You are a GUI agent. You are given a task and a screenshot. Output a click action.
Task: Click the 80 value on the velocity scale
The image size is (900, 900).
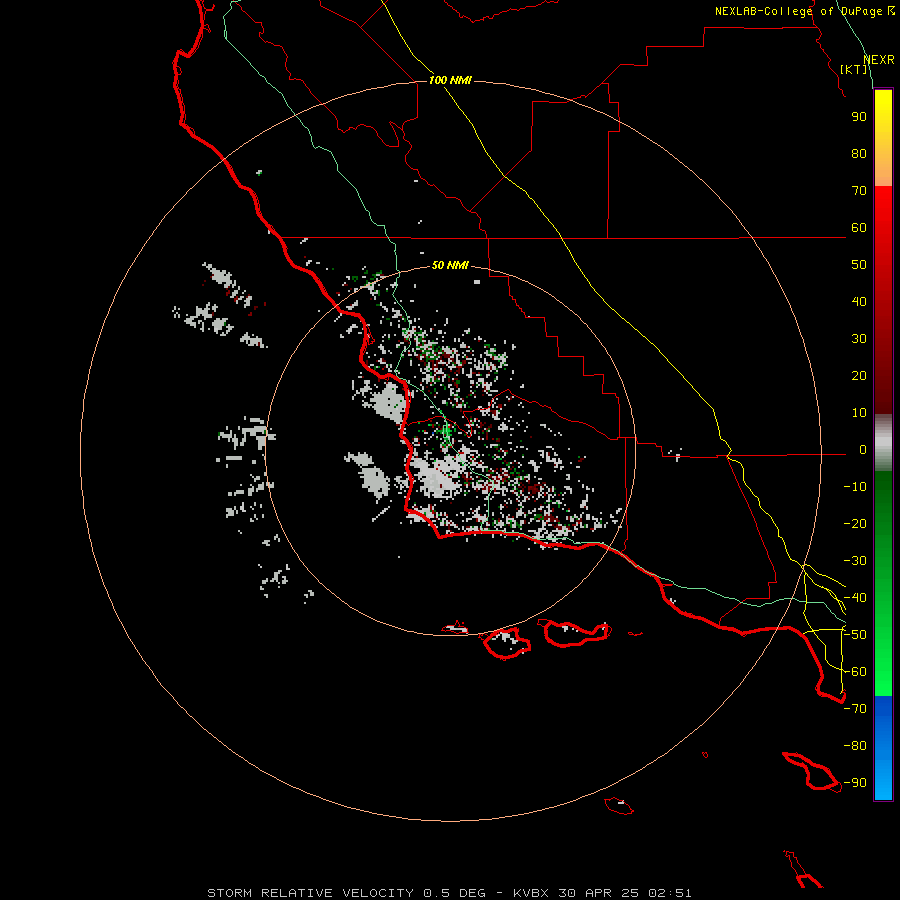click(x=859, y=154)
